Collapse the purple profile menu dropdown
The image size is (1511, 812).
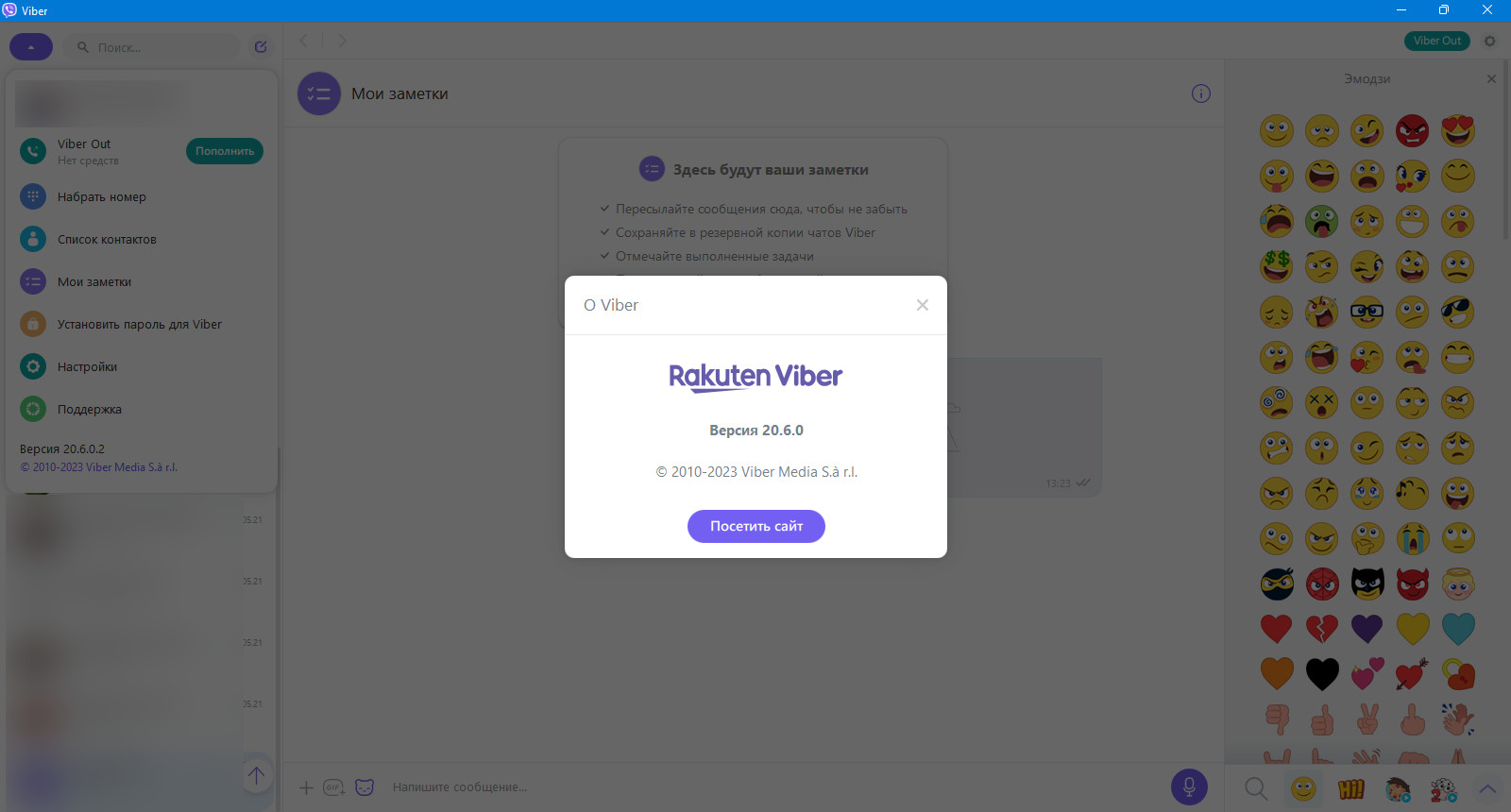[x=31, y=46]
